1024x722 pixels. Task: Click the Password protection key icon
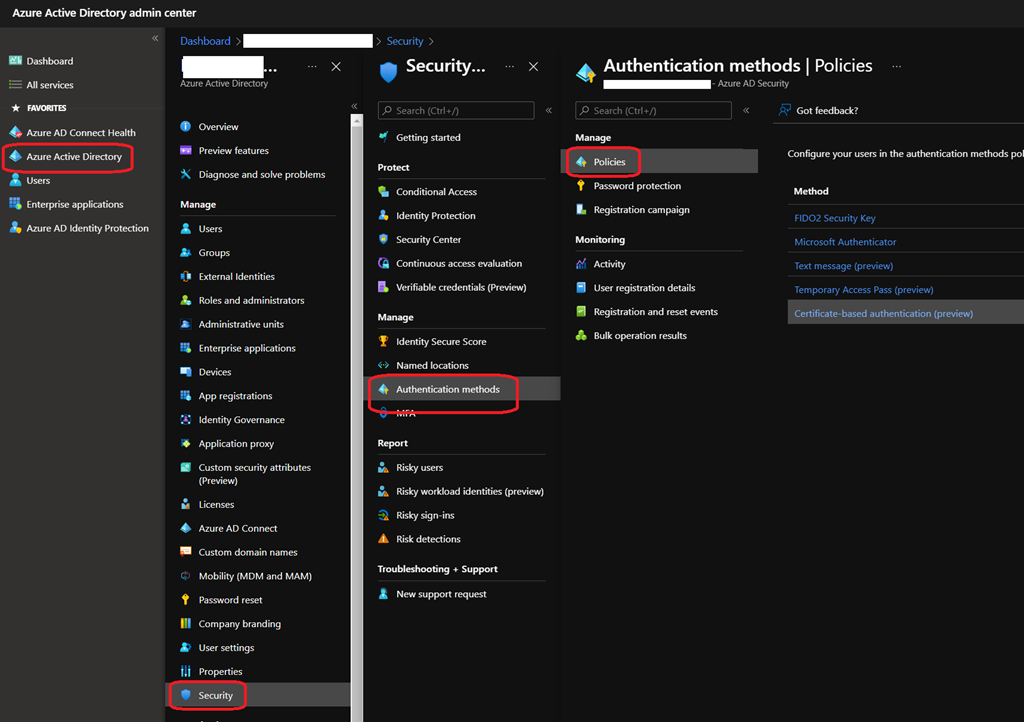[x=582, y=186]
